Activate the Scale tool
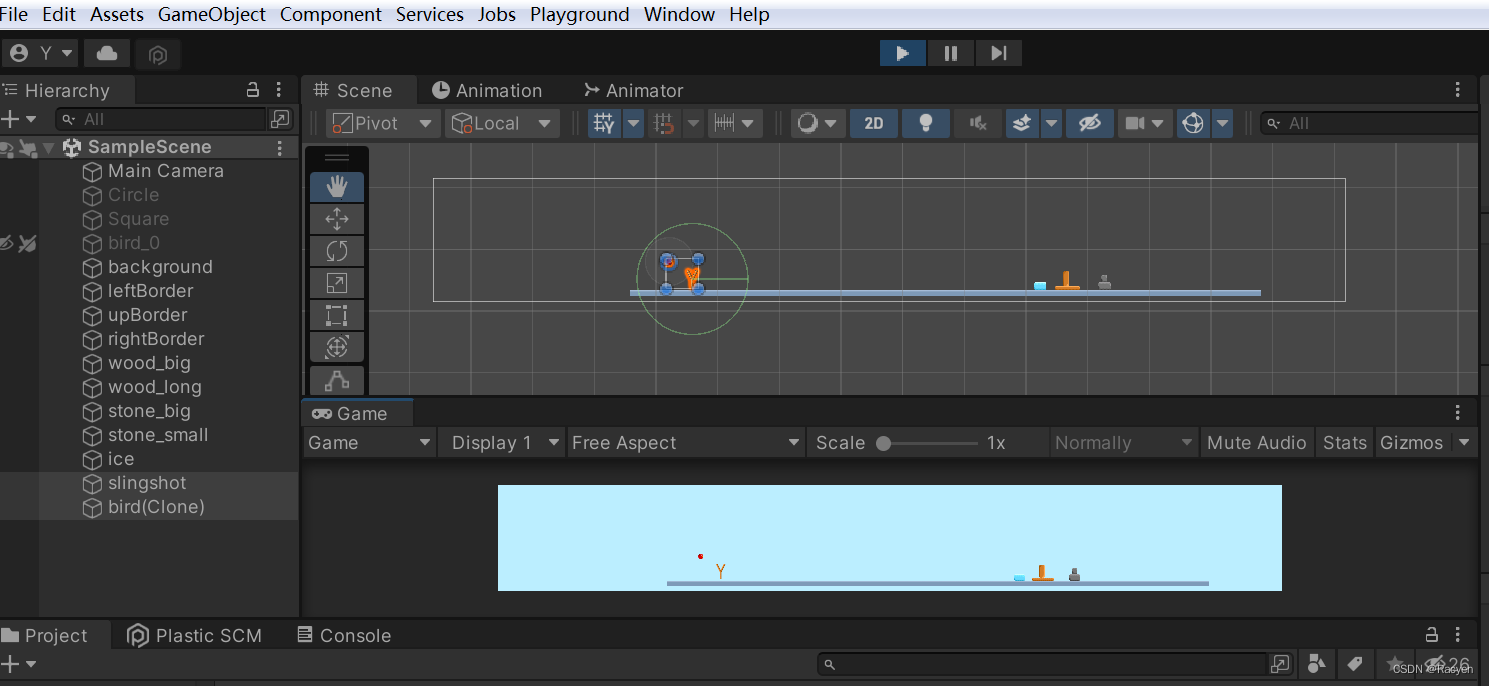The width and height of the screenshot is (1489, 686). coord(337,282)
